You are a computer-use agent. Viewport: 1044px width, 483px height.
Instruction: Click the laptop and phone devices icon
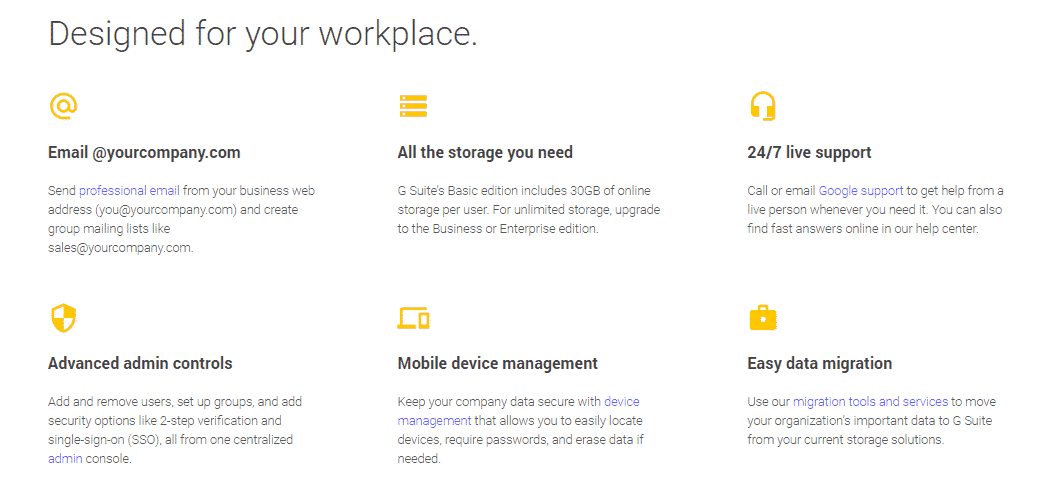click(413, 318)
